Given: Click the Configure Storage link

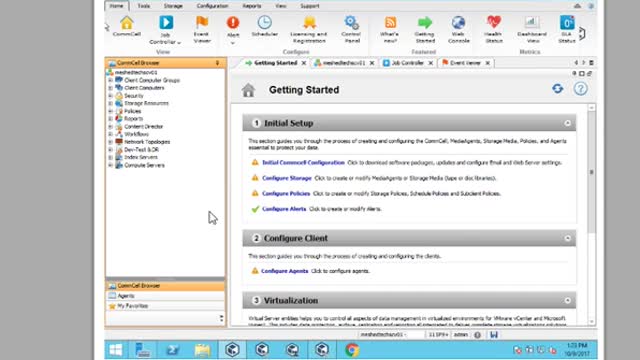Looking at the screenshot, I should click(287, 178).
